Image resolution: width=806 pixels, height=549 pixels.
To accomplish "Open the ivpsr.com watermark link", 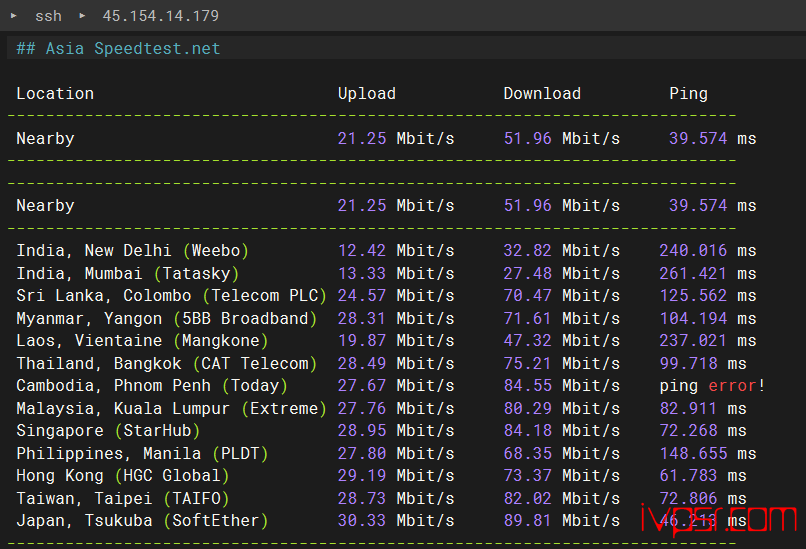I will pyautogui.click(x=717, y=520).
